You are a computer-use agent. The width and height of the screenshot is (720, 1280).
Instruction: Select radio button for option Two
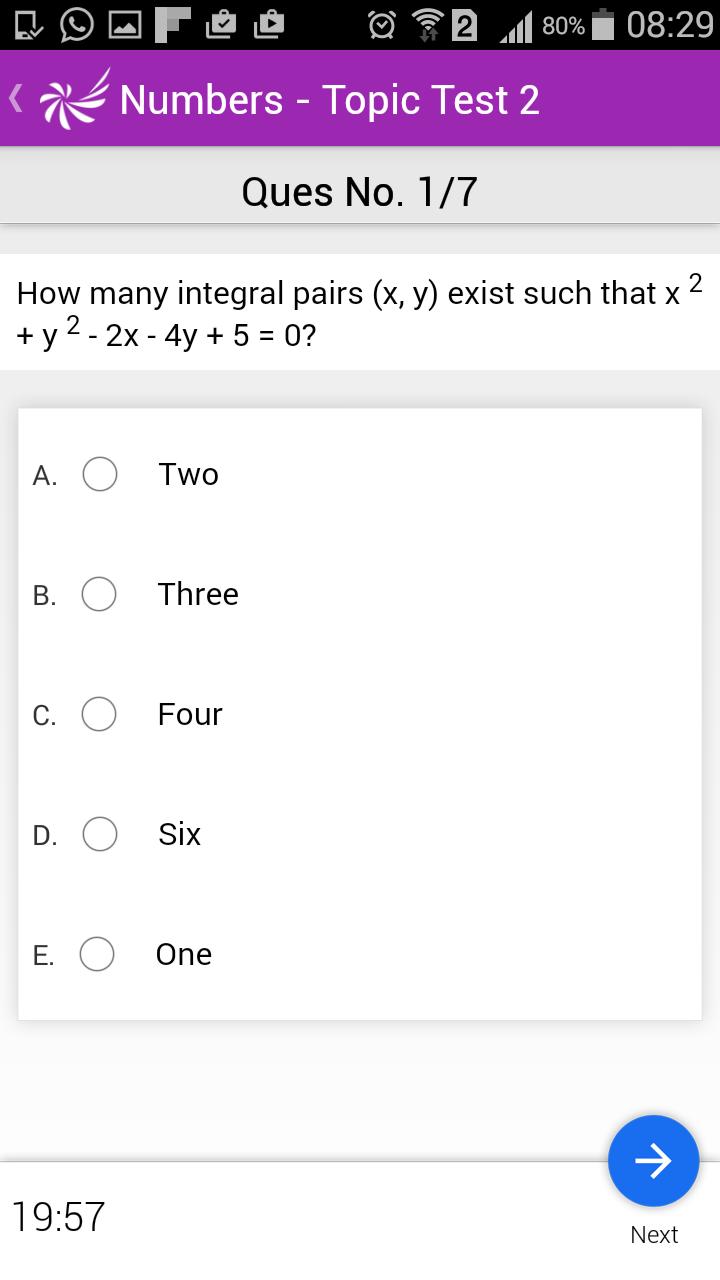pyautogui.click(x=100, y=474)
